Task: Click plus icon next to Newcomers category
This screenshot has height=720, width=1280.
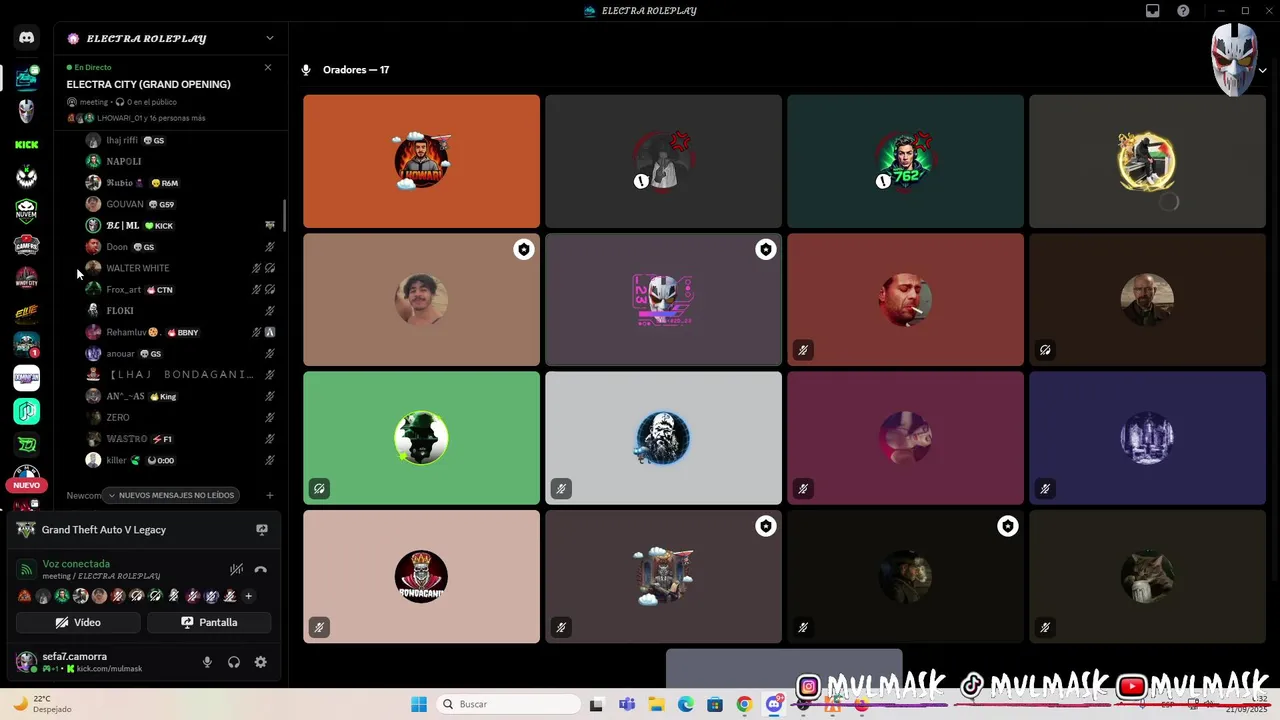Action: click(270, 495)
